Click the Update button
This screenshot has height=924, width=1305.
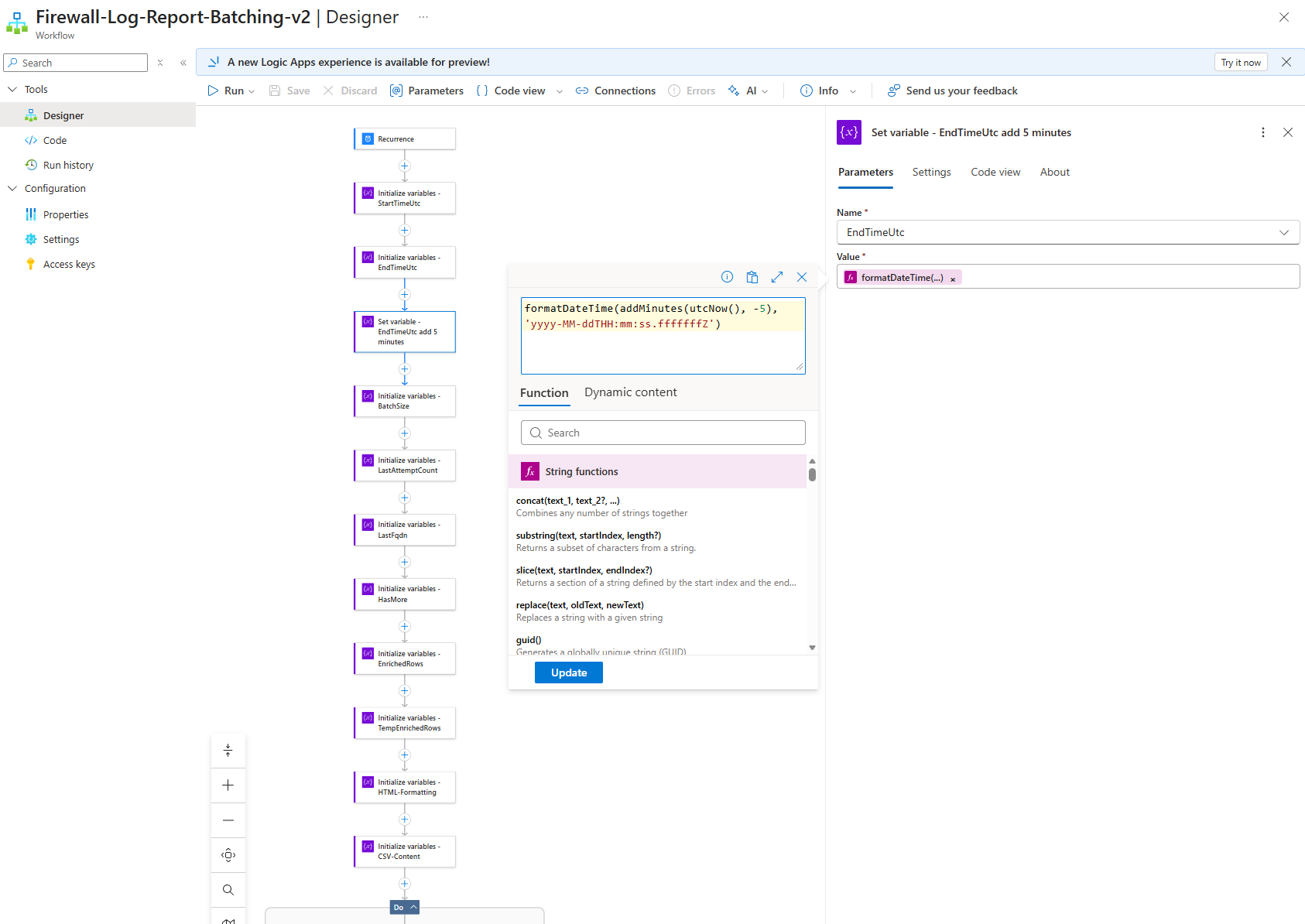[x=569, y=672]
